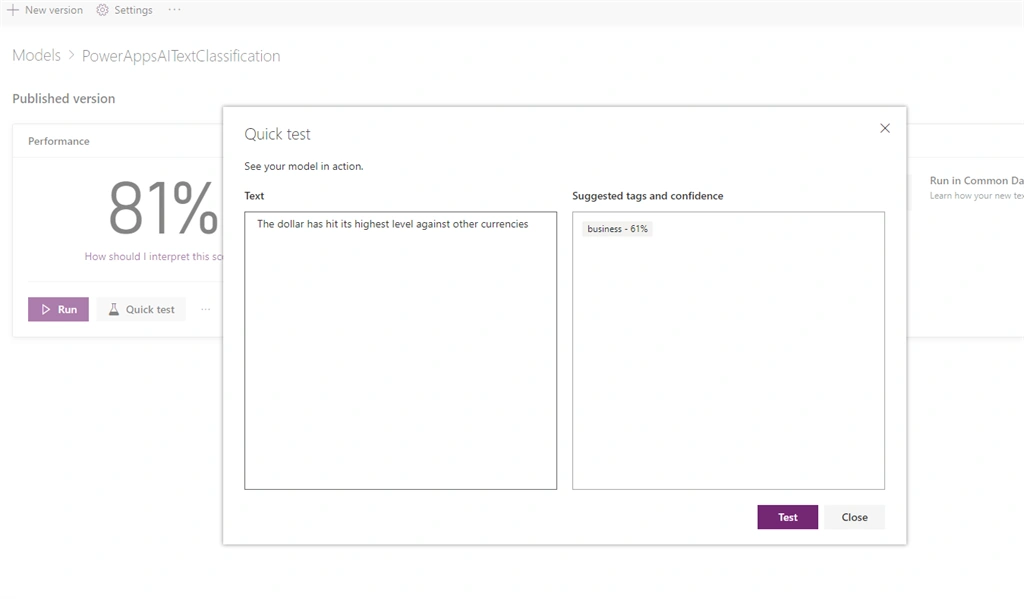Click the See your model in action text
The width and height of the screenshot is (1024, 599).
pyautogui.click(x=304, y=167)
